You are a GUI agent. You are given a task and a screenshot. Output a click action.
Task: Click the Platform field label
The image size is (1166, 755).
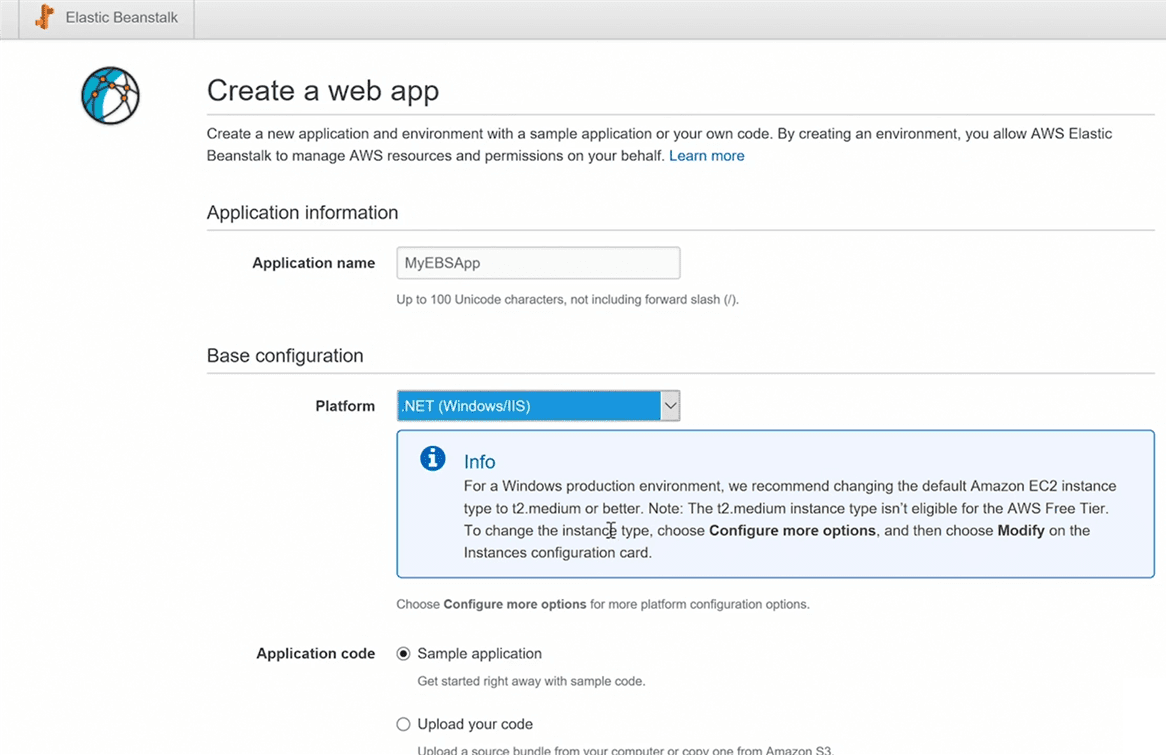click(x=345, y=406)
